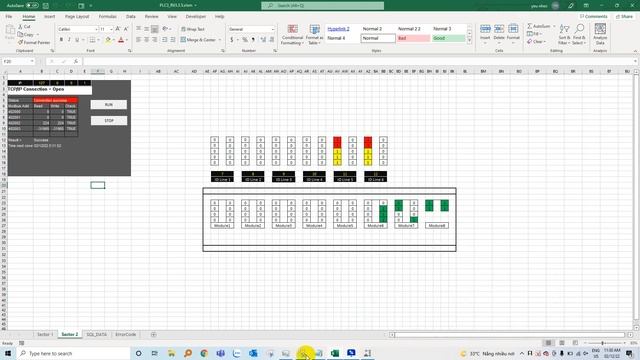Apply the comma style
Screen dimensions: 640x360
[253, 40]
